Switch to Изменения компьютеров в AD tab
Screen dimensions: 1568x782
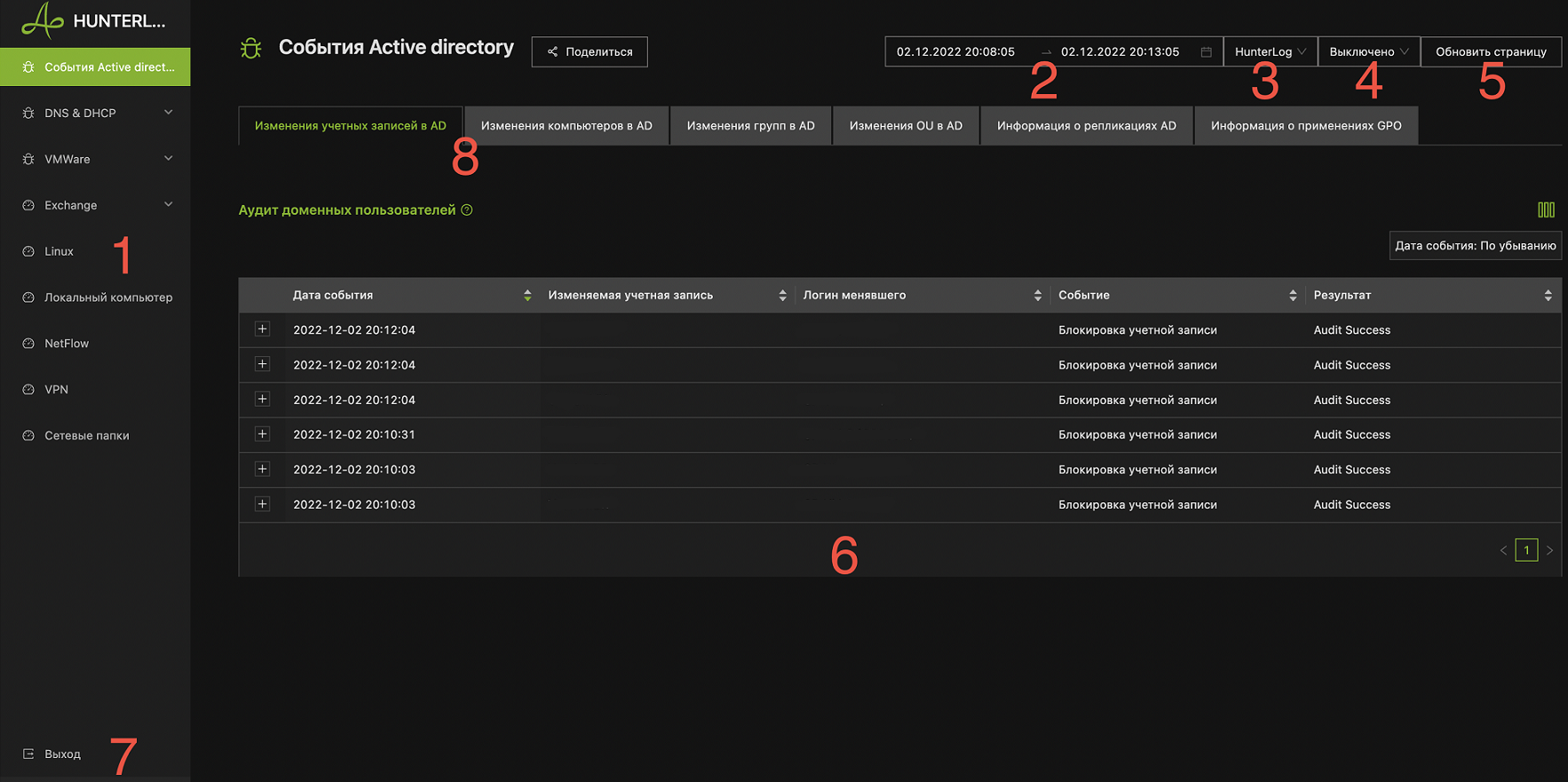coord(566,126)
